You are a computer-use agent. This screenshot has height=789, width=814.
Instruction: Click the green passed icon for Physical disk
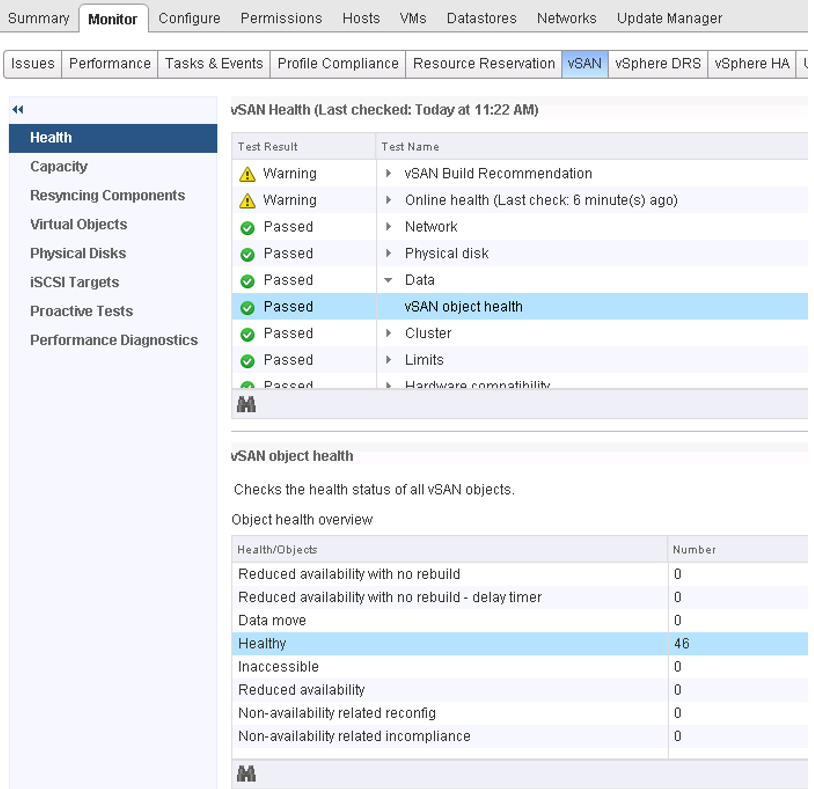(x=248, y=254)
